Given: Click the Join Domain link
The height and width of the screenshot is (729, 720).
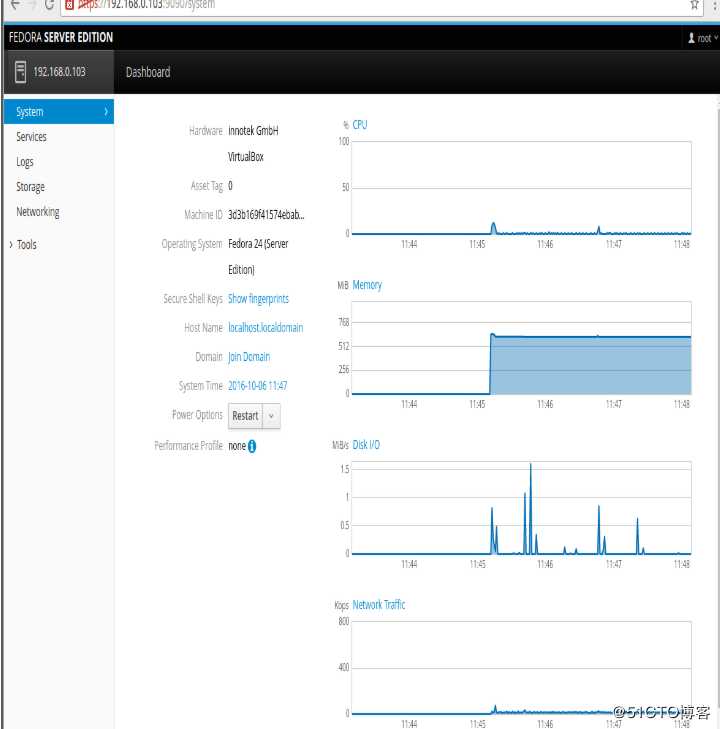Looking at the screenshot, I should (249, 357).
